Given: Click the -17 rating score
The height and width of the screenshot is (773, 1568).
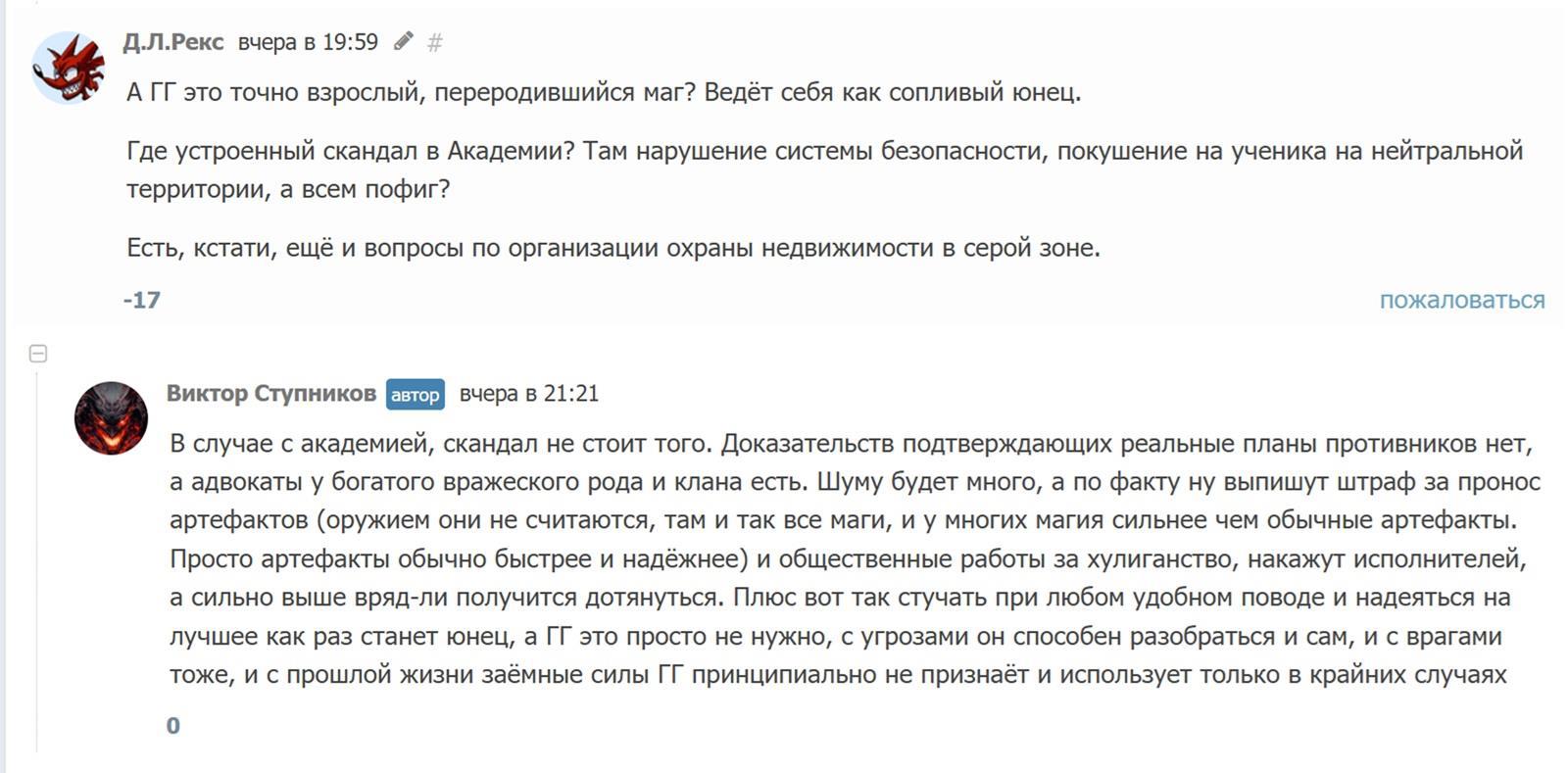Looking at the screenshot, I should click(142, 300).
